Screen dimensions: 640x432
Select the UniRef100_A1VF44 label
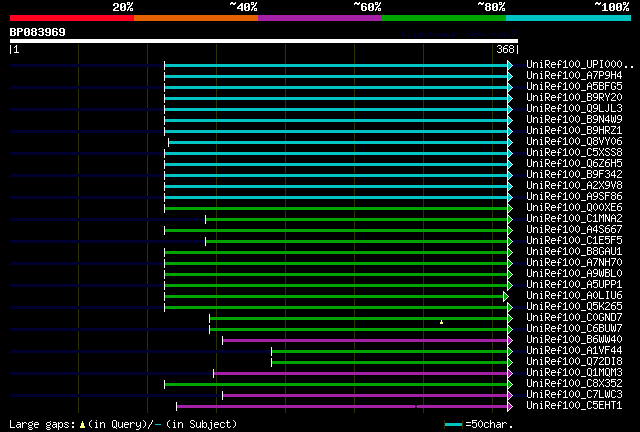coord(574,351)
